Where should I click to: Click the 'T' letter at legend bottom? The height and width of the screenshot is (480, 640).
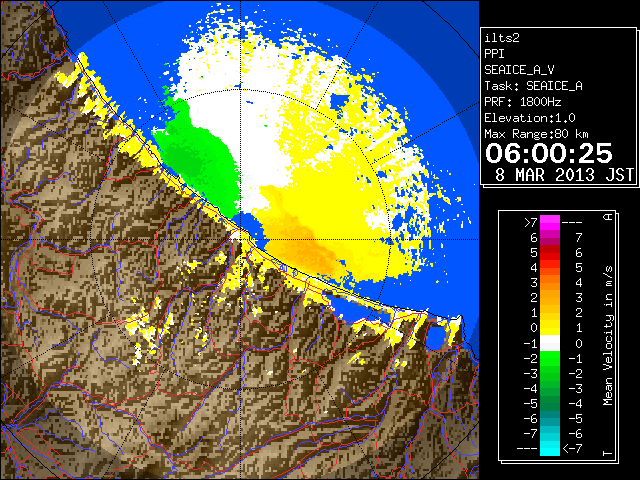pos(608,453)
